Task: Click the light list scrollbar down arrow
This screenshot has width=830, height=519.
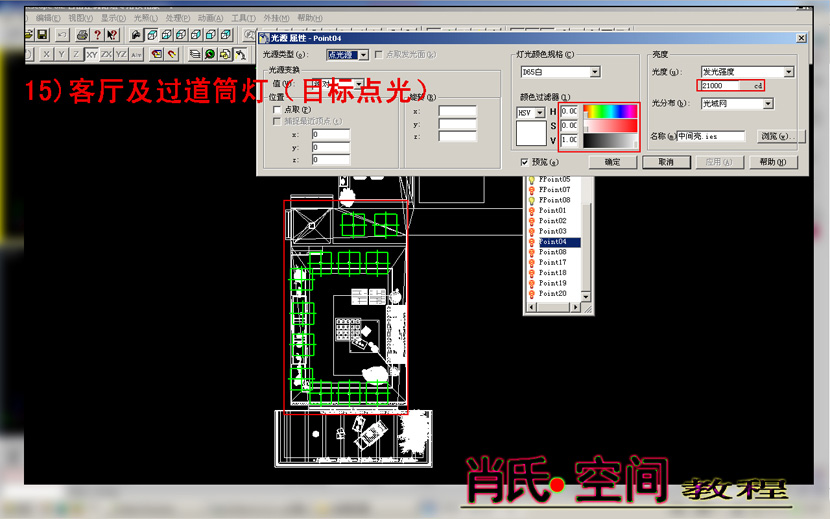Action: tap(586, 297)
